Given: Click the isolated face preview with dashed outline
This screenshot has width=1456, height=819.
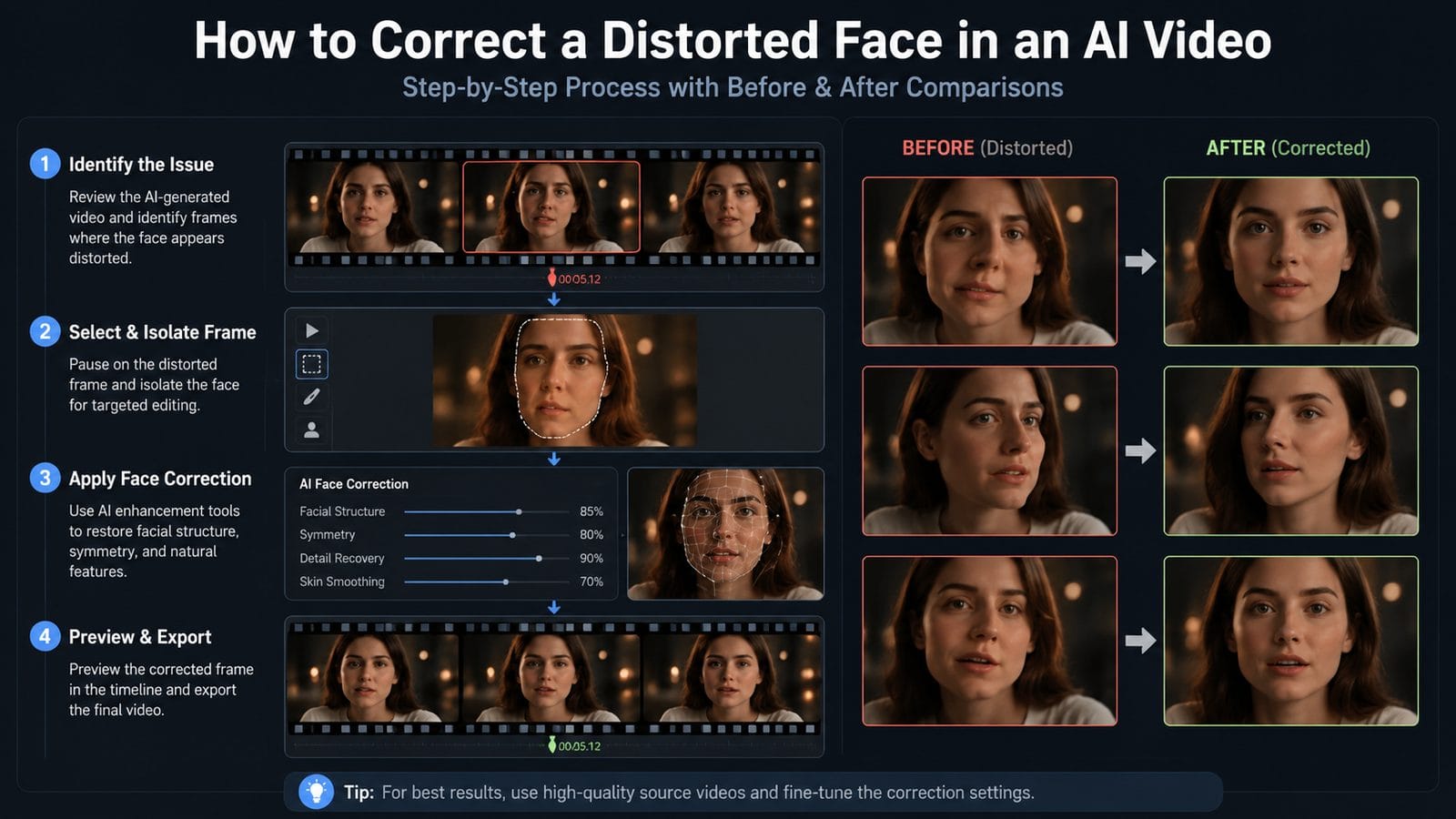Looking at the screenshot, I should pos(564,380).
